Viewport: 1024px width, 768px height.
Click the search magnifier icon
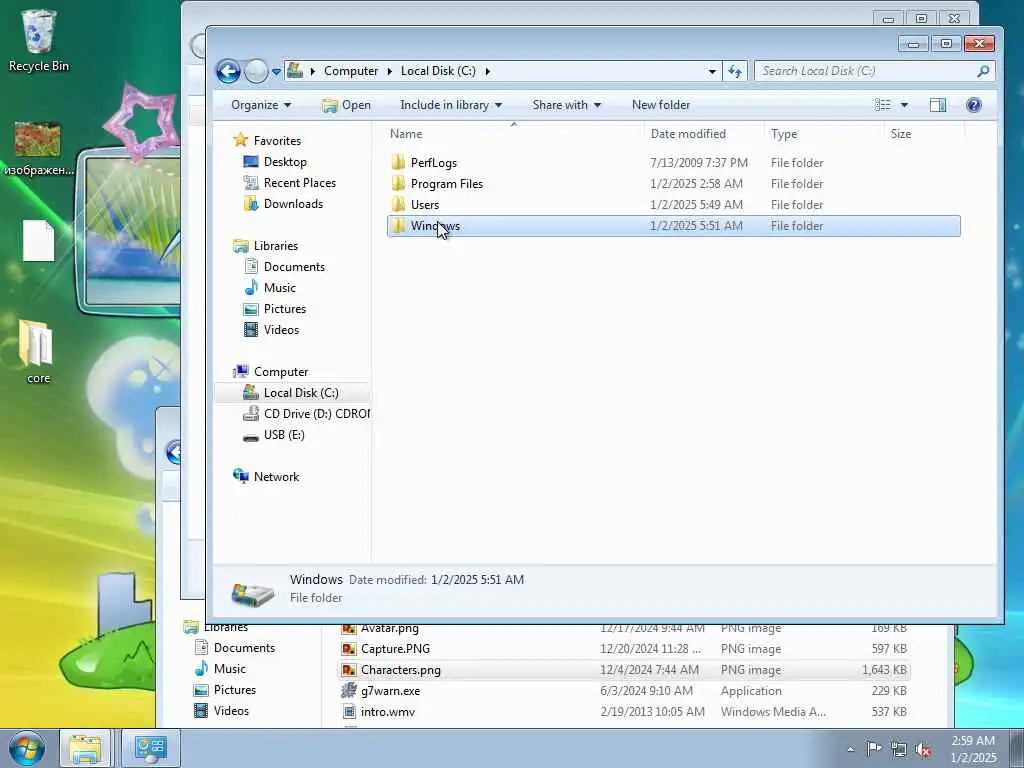(983, 71)
